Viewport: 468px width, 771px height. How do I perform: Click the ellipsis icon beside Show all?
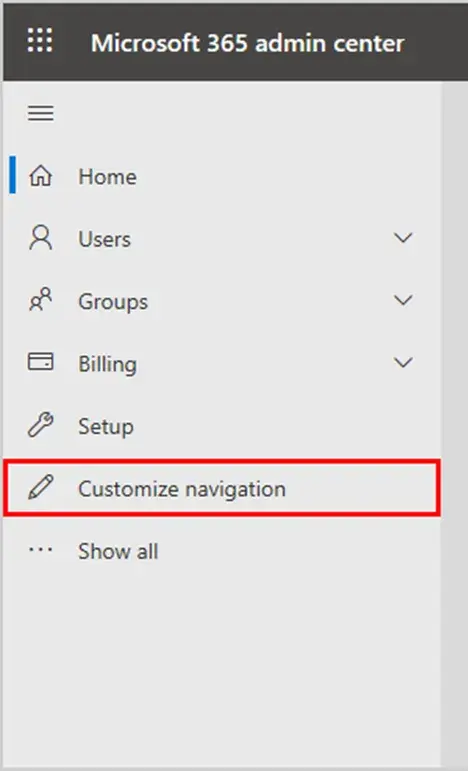[41, 550]
